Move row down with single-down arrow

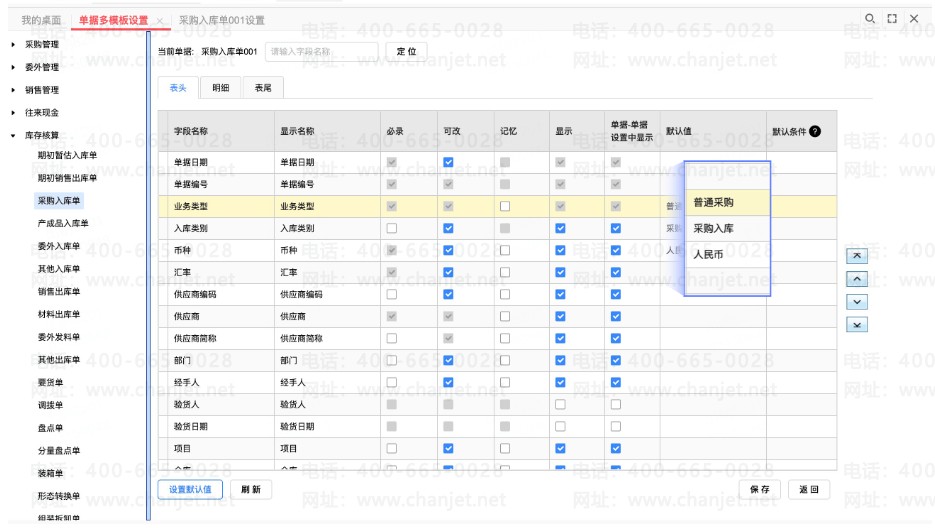[857, 302]
